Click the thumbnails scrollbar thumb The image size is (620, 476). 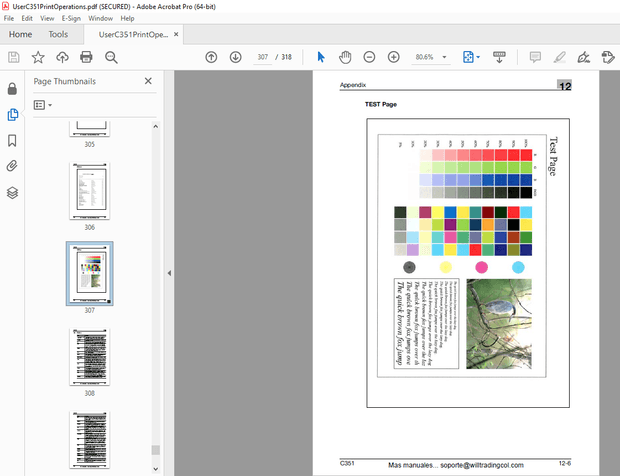click(x=156, y=450)
